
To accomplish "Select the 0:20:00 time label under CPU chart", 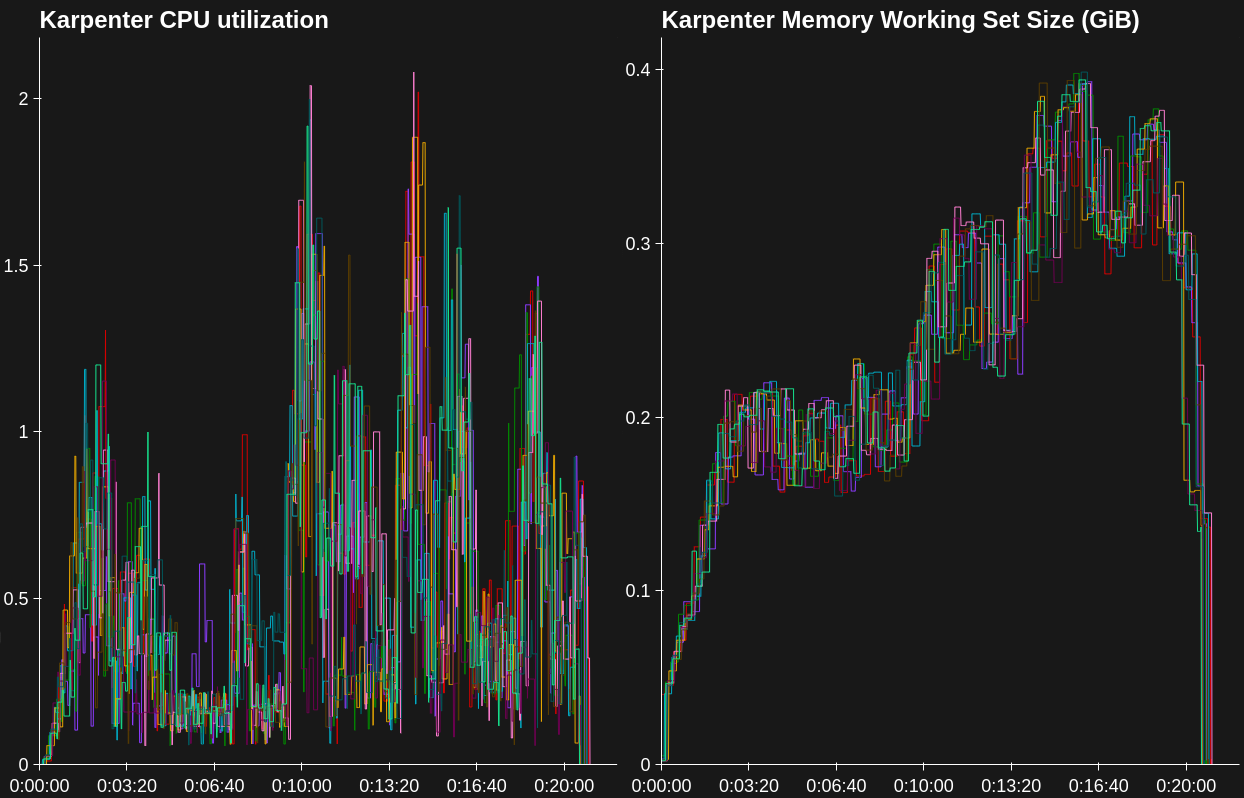I will [x=564, y=786].
